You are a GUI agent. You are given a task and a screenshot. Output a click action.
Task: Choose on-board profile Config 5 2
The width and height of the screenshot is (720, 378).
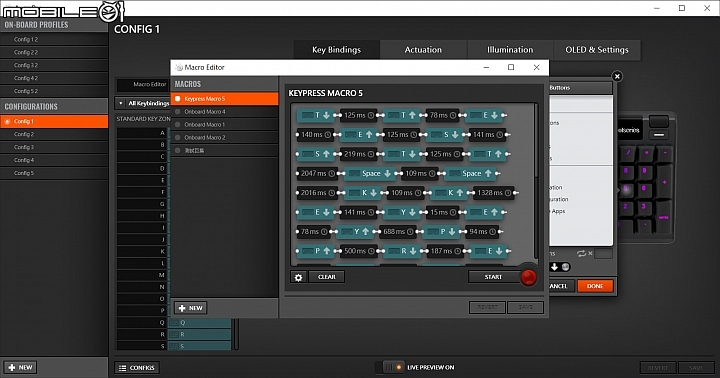(x=54, y=91)
